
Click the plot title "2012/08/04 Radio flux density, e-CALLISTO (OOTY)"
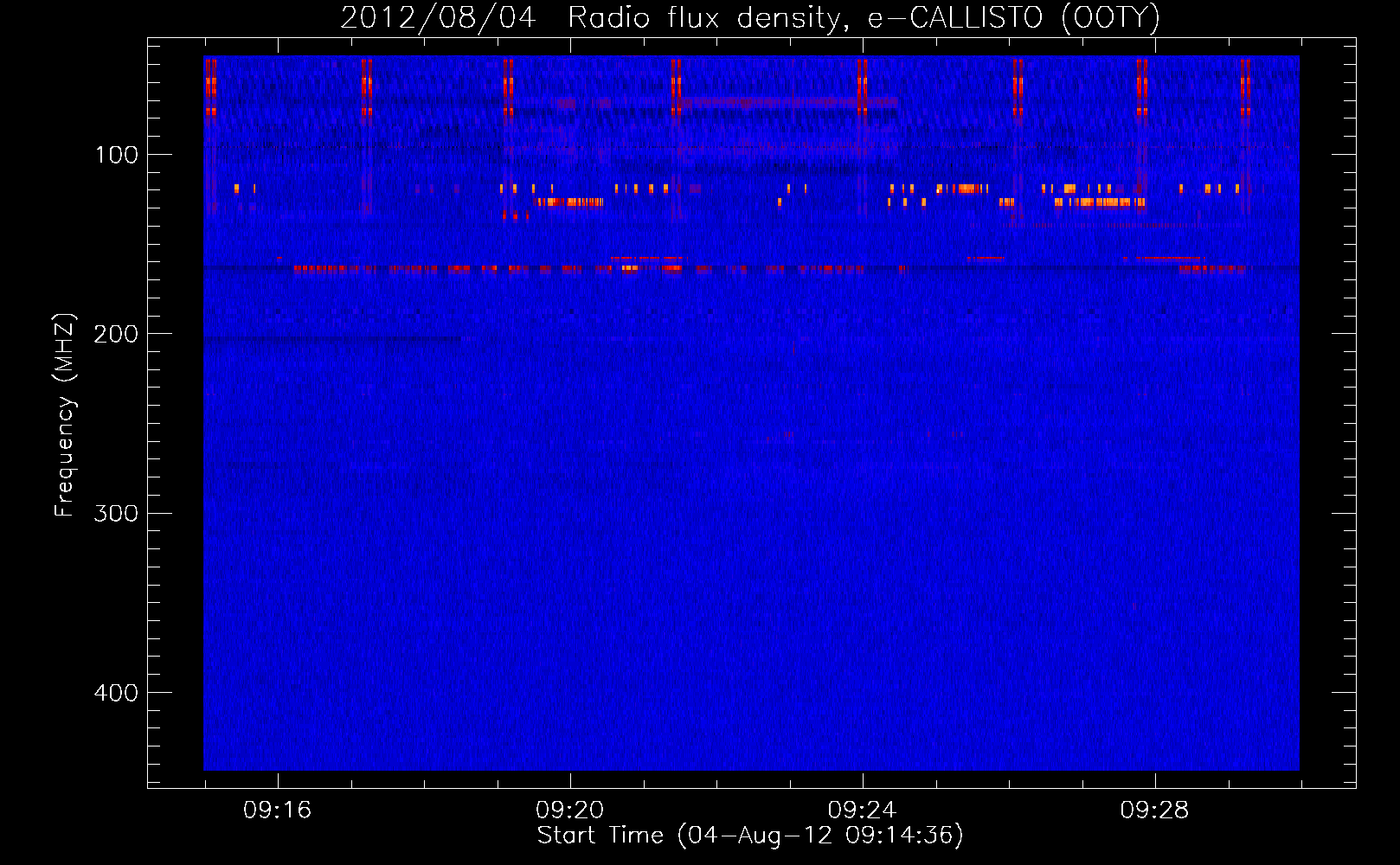click(x=749, y=18)
